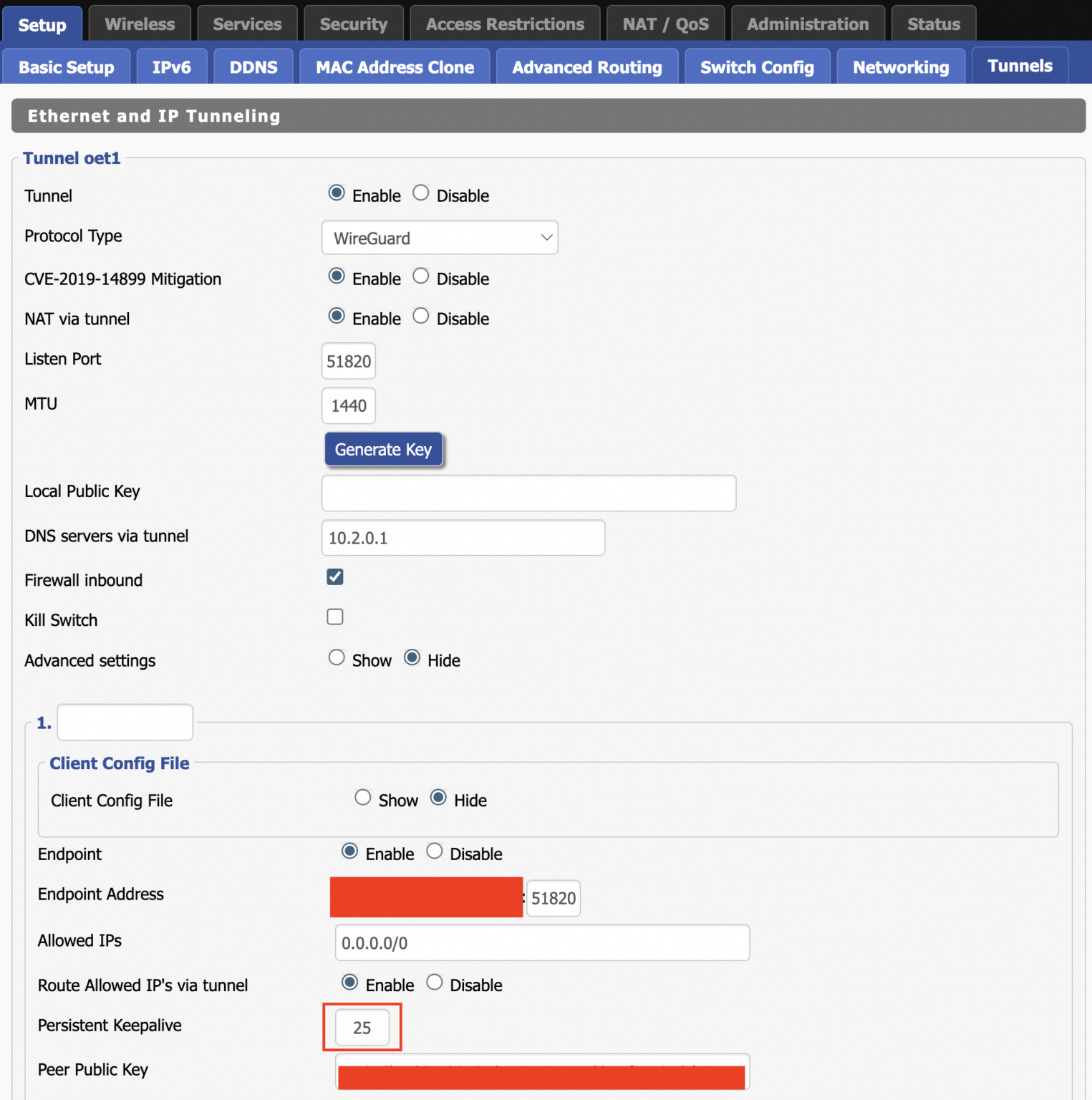Disable the Endpoint option
This screenshot has height=1100, width=1092.
tap(435, 851)
